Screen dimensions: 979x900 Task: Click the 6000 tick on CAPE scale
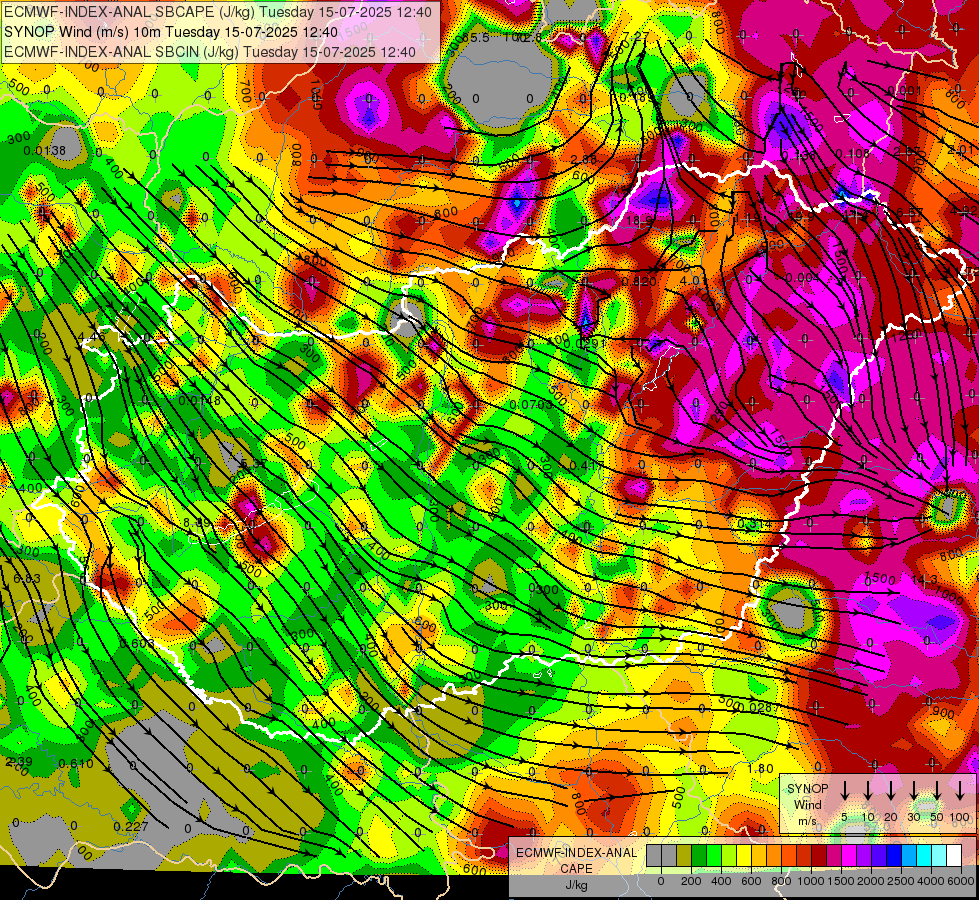pos(960,881)
